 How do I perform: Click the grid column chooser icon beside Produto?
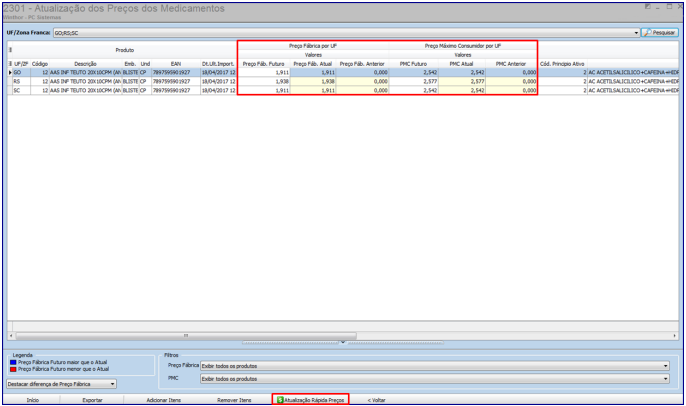click(10, 50)
